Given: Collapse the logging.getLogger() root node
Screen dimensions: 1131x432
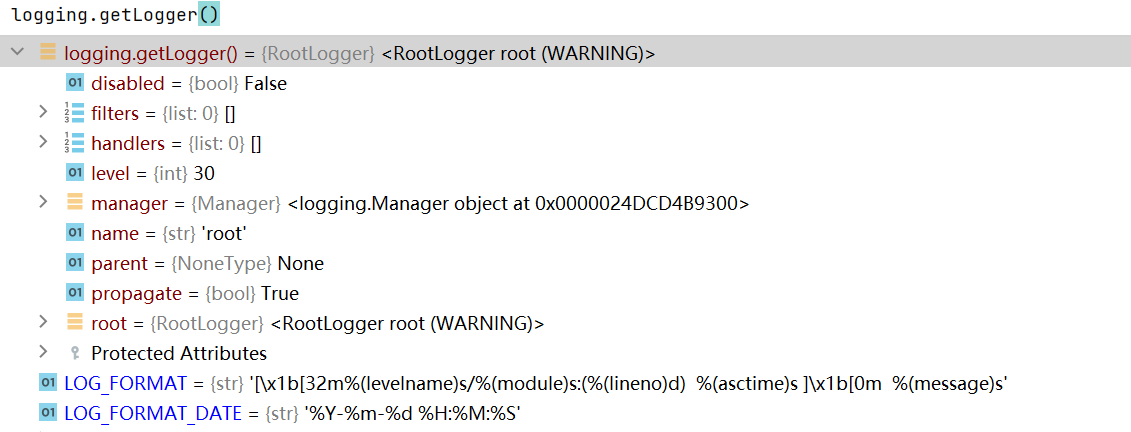Looking at the screenshot, I should coord(17,53).
